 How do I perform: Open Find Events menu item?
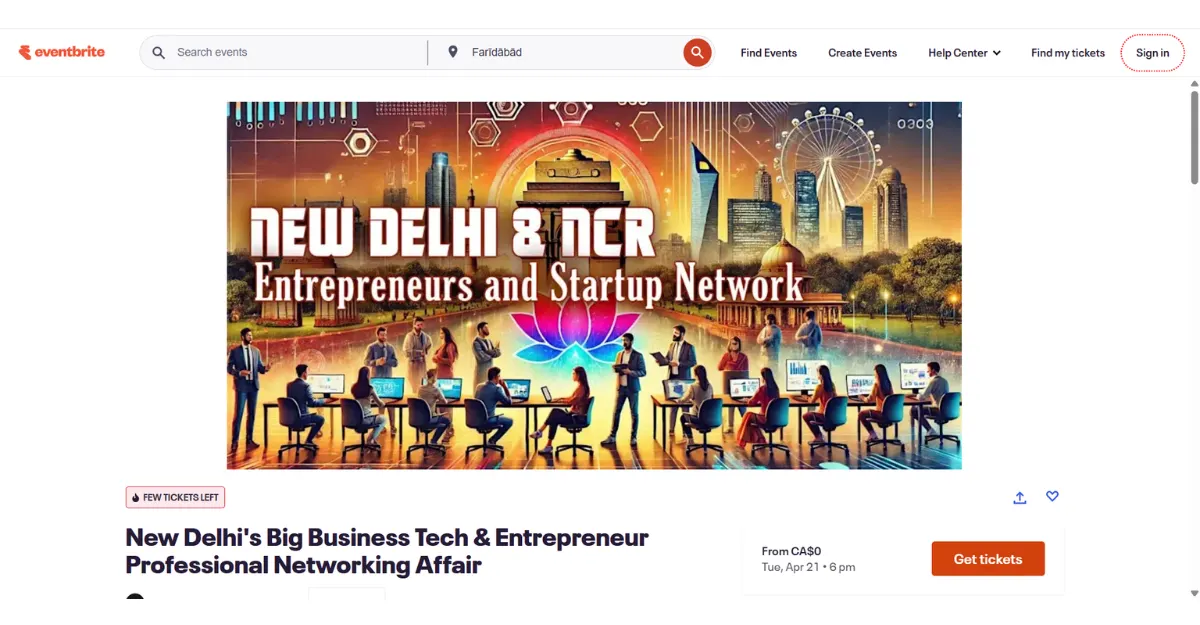[768, 53]
